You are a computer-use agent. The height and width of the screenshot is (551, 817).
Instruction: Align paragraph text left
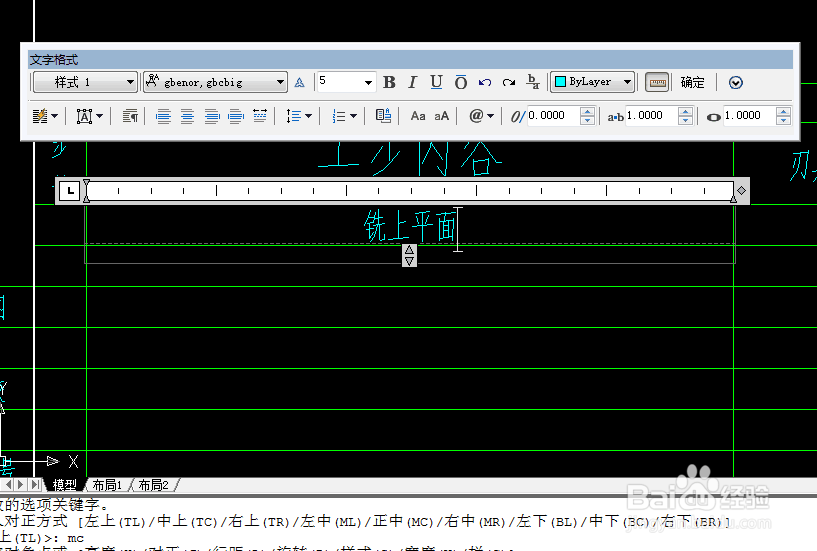(x=163, y=116)
